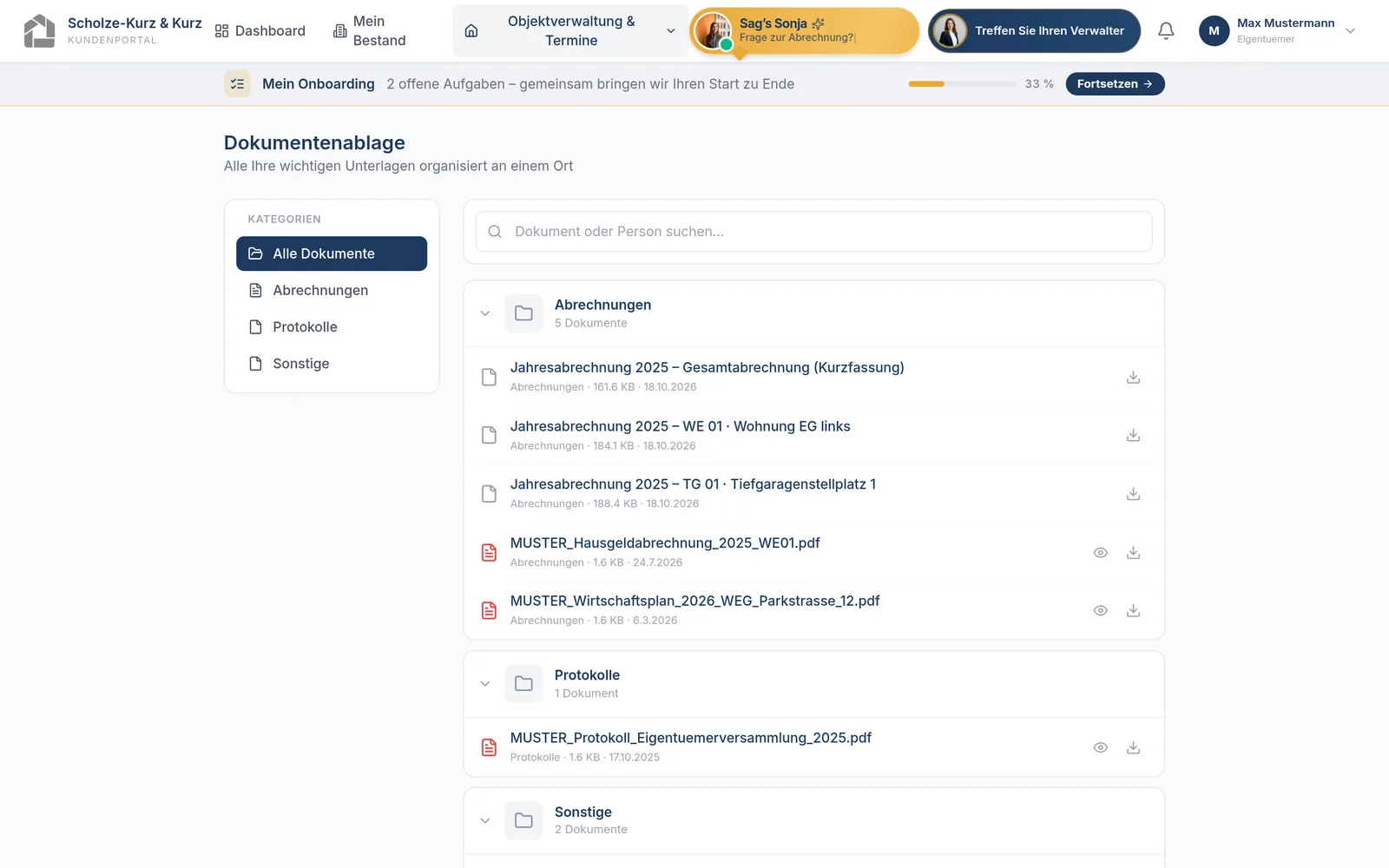Click the Mein Onboarding title link
The width and height of the screenshot is (1389, 868).
click(x=319, y=84)
